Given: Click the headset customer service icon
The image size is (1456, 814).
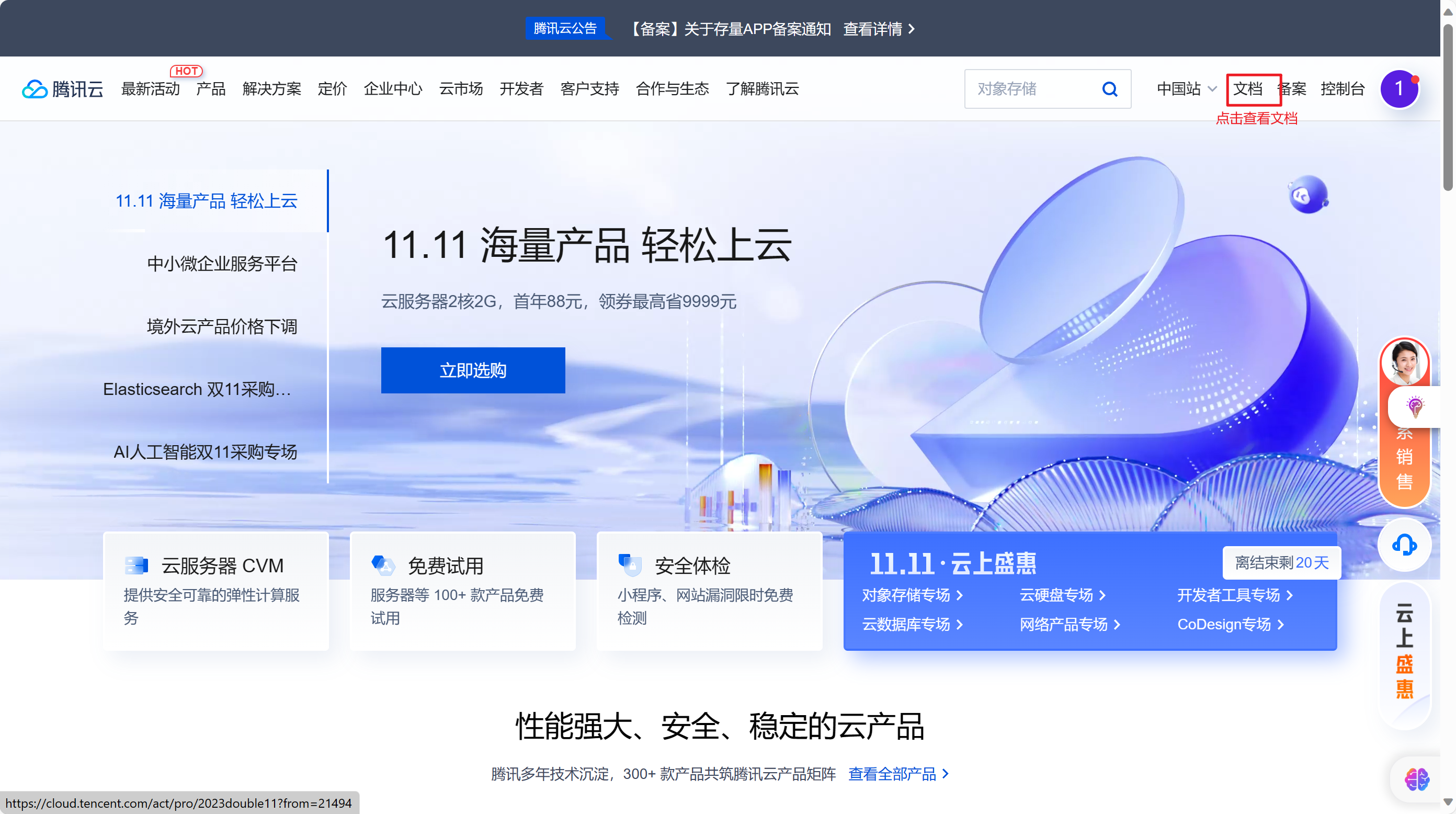Looking at the screenshot, I should [x=1404, y=545].
